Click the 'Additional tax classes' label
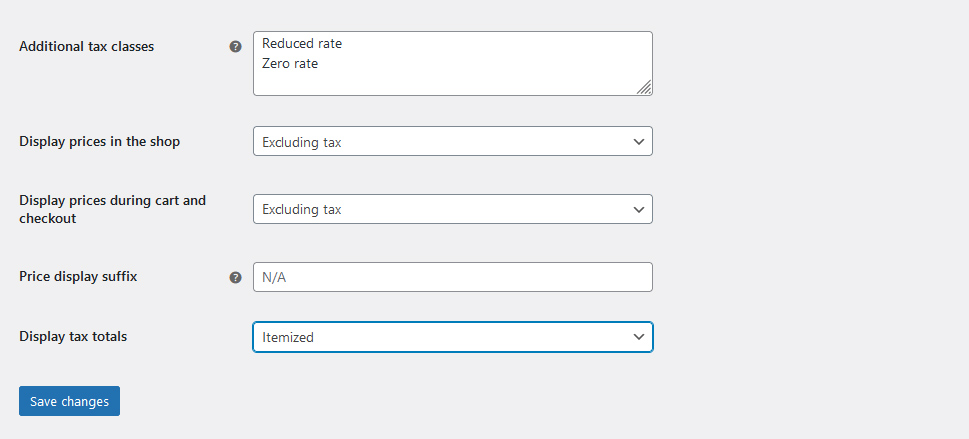 (x=87, y=46)
